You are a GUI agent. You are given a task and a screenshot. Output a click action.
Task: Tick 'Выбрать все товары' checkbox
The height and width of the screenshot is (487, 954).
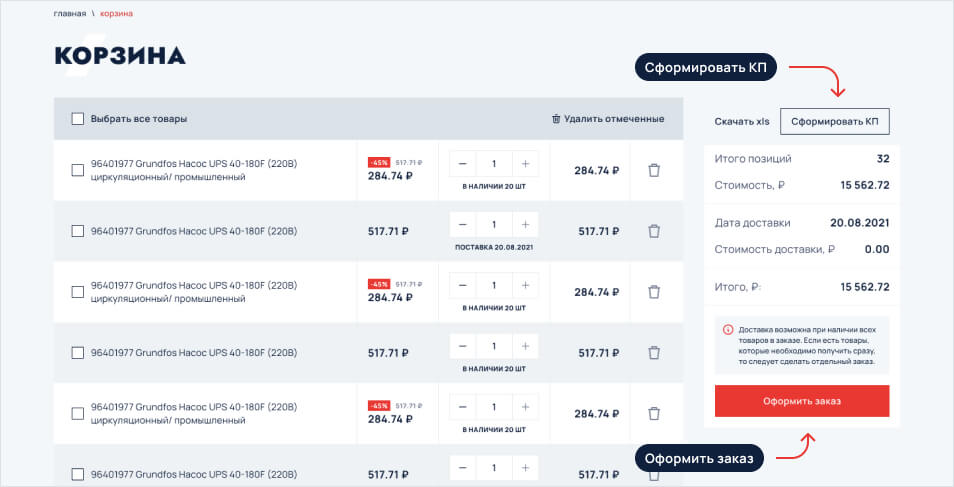tap(78, 119)
